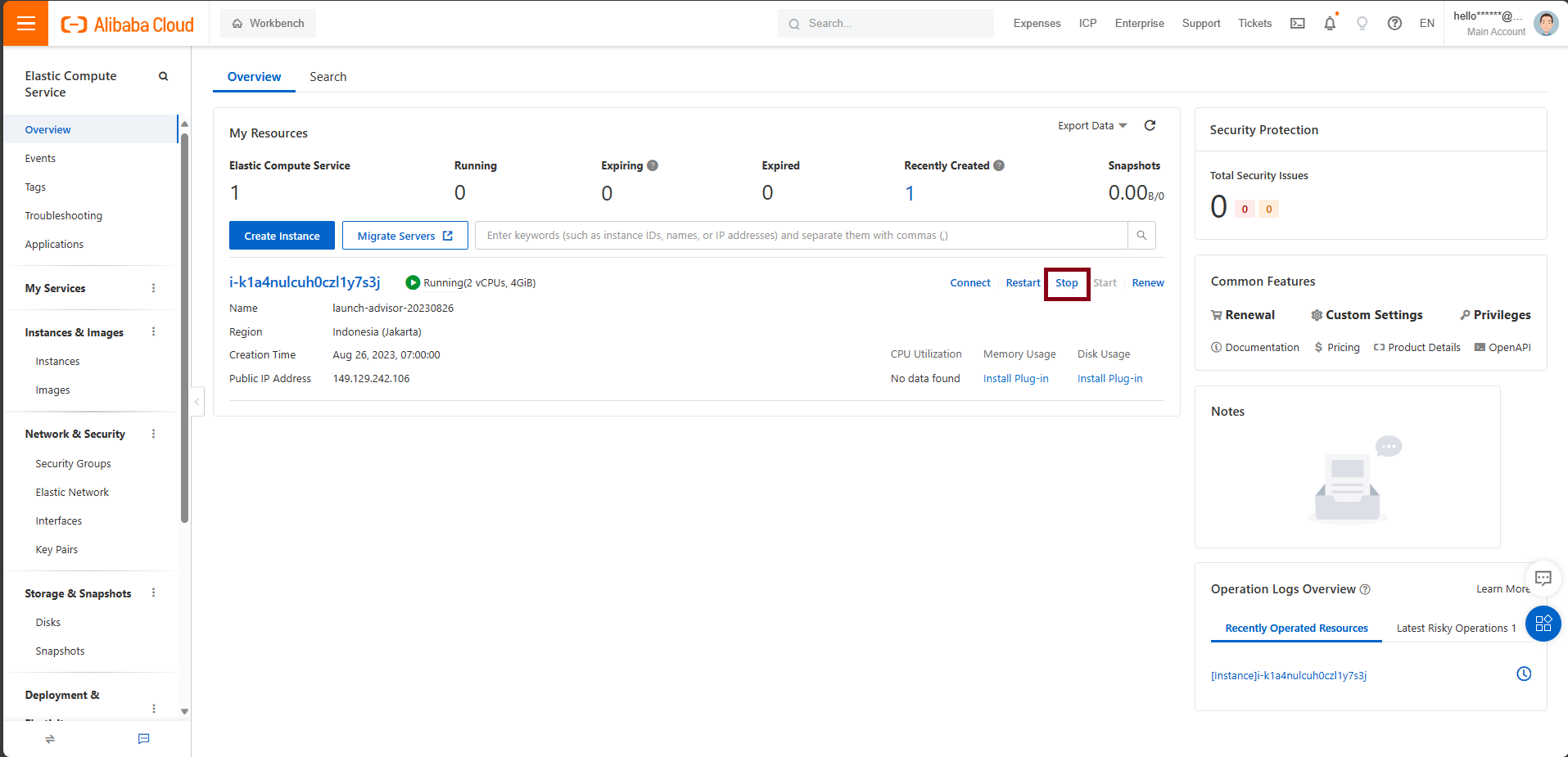
Task: Open the Tickets menu
Action: point(1254,24)
